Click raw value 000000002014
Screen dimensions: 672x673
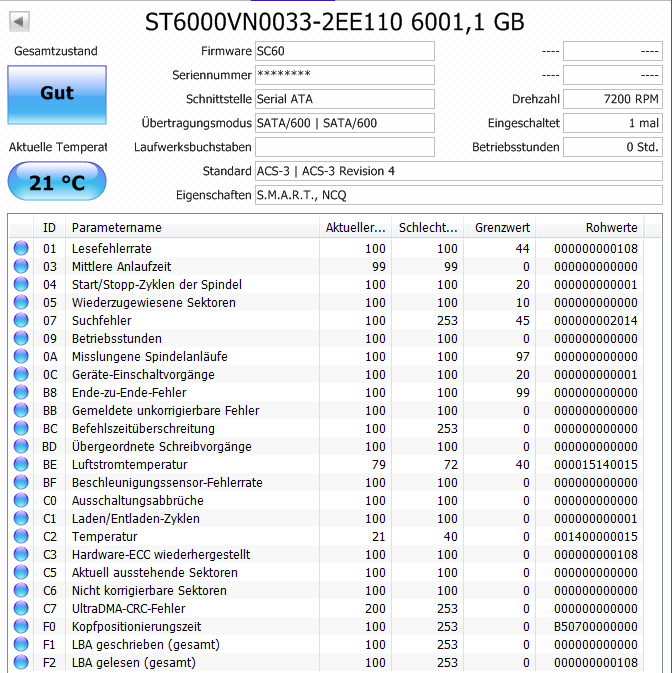pyautogui.click(x=596, y=321)
